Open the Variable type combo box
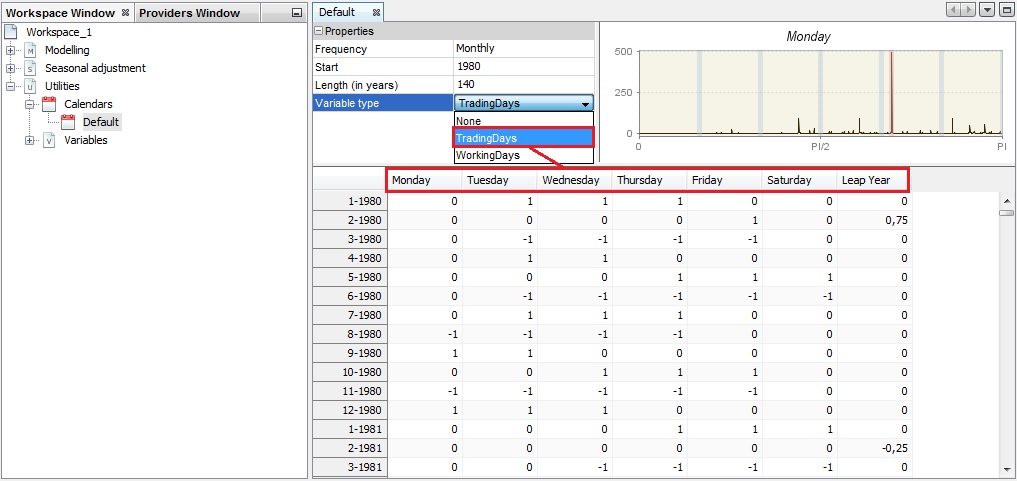 584,103
